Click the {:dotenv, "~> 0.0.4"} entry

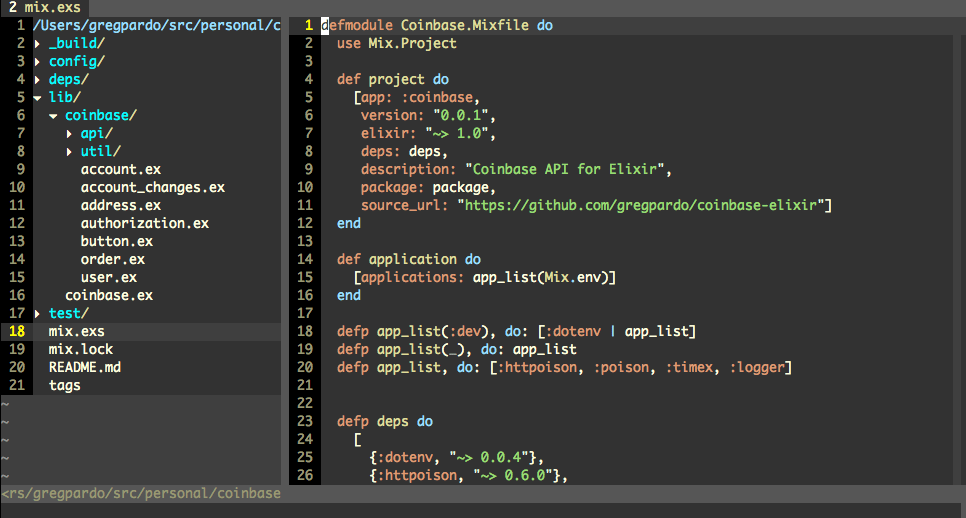click(x=453, y=458)
